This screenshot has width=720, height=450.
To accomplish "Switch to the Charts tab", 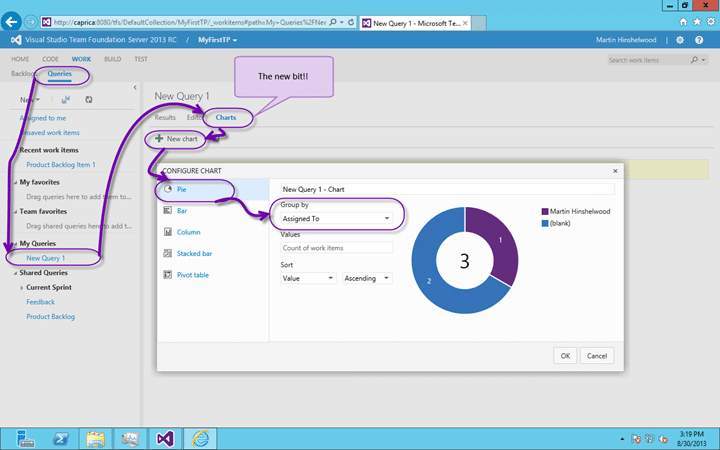I will click(x=226, y=118).
